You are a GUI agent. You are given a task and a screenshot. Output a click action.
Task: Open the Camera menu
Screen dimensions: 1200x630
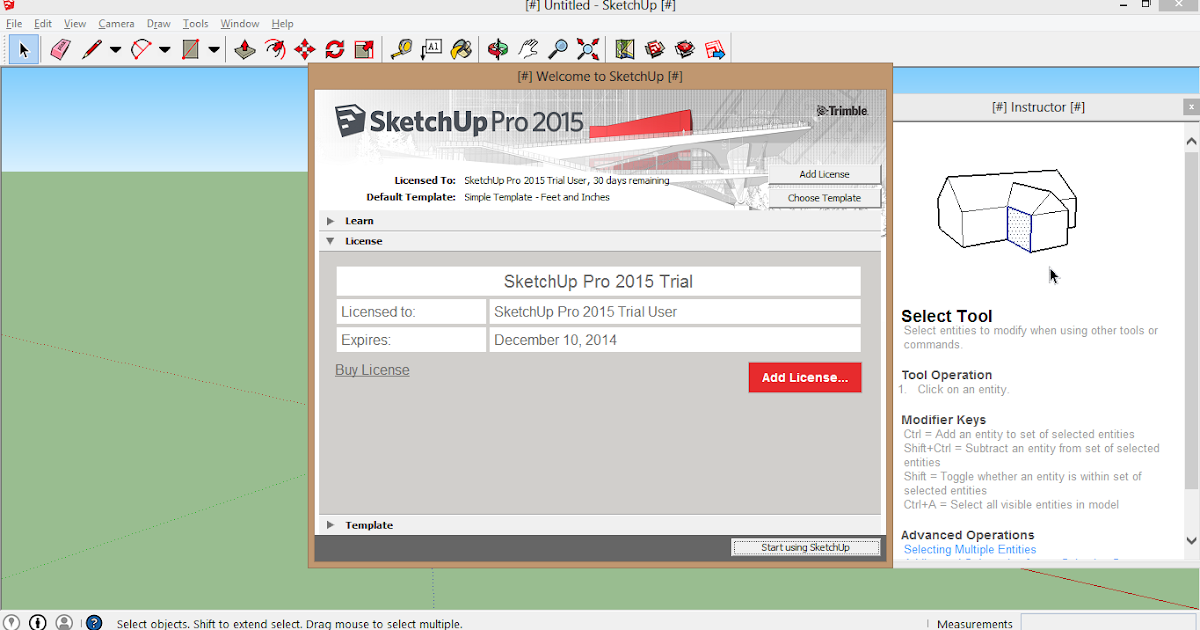pos(116,23)
